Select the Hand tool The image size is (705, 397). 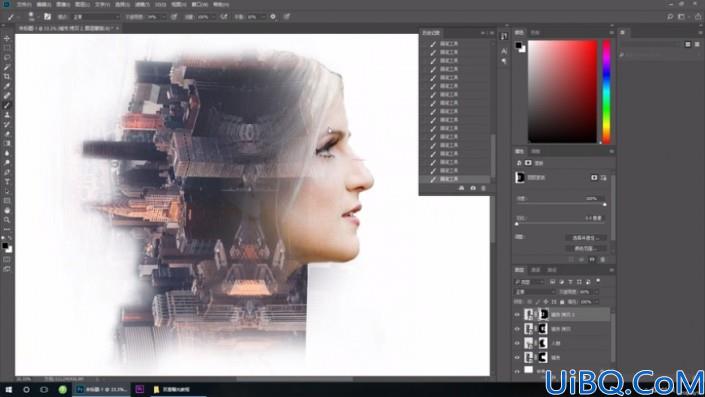(x=7, y=210)
